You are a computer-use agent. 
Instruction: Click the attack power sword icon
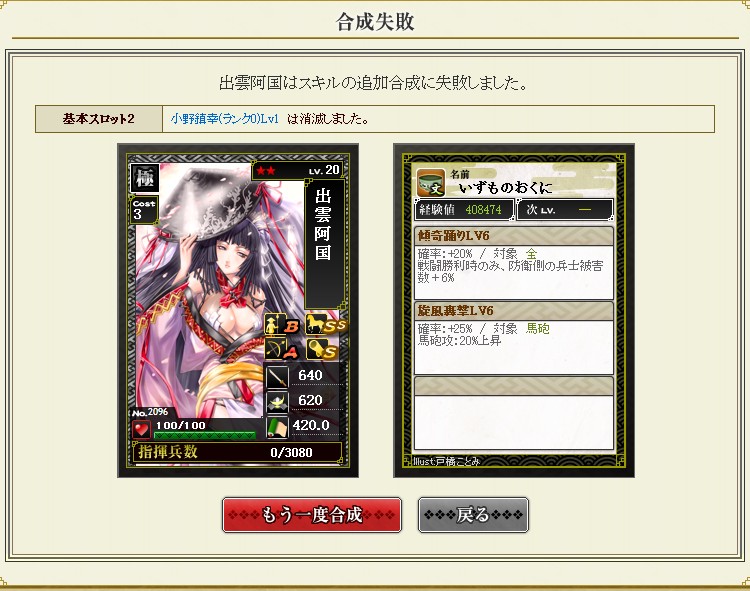[277, 376]
